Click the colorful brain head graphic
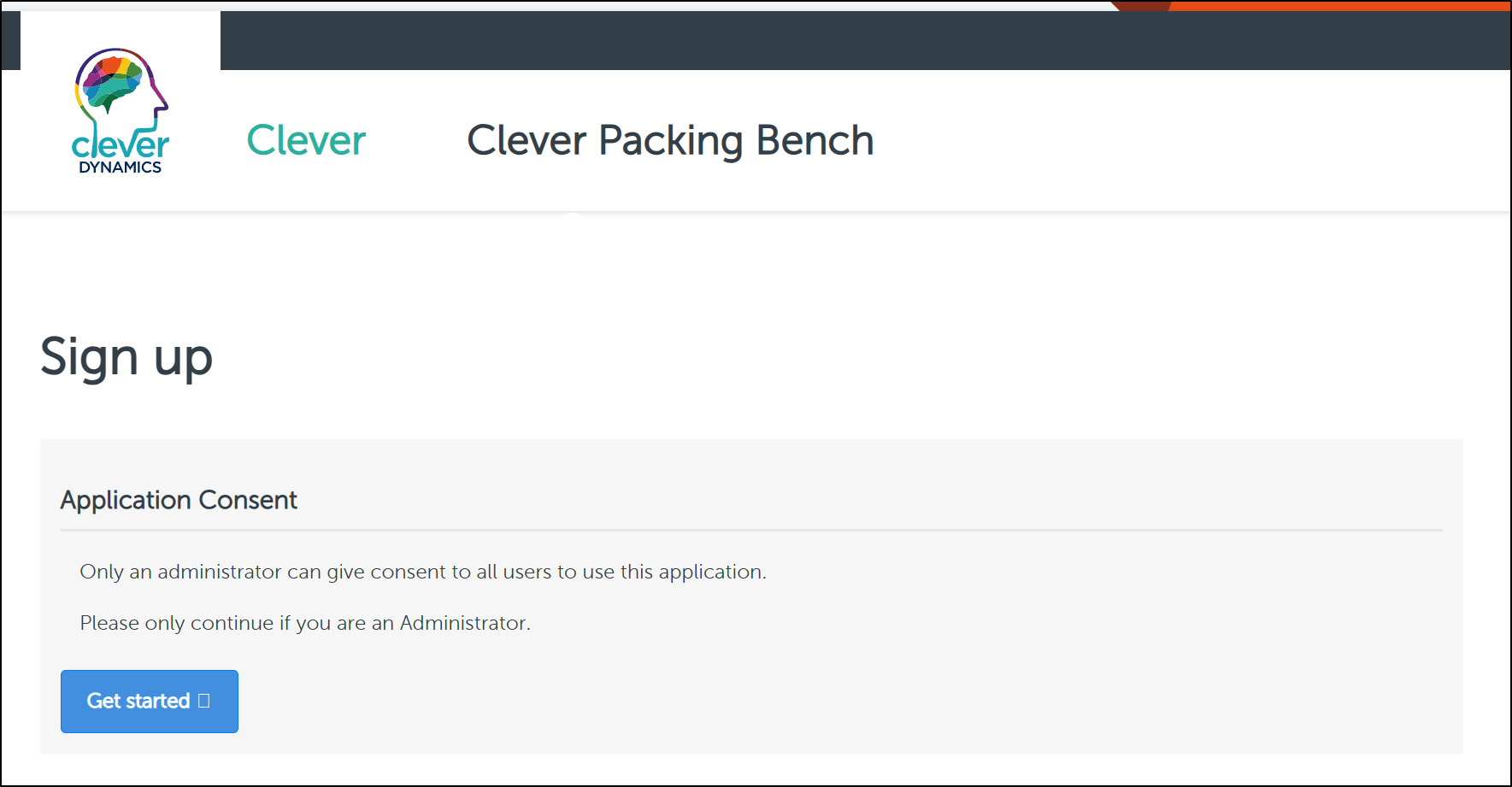1512x787 pixels. pyautogui.click(x=122, y=87)
